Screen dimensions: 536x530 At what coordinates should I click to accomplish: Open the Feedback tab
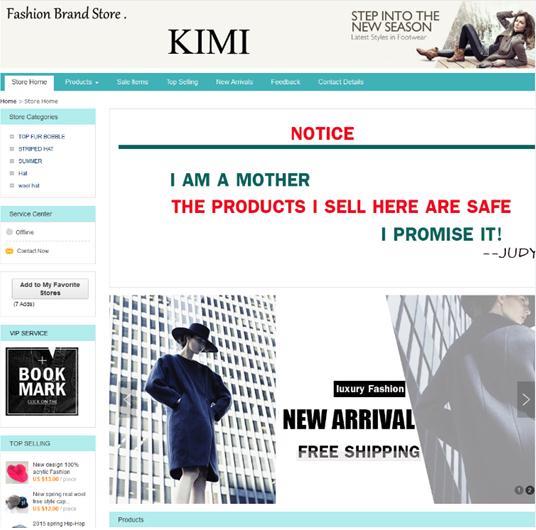click(285, 82)
